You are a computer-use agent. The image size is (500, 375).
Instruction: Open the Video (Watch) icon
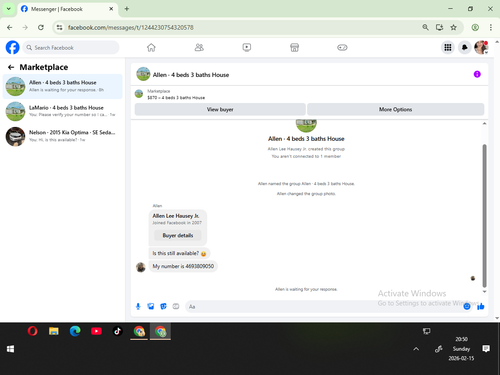click(247, 47)
